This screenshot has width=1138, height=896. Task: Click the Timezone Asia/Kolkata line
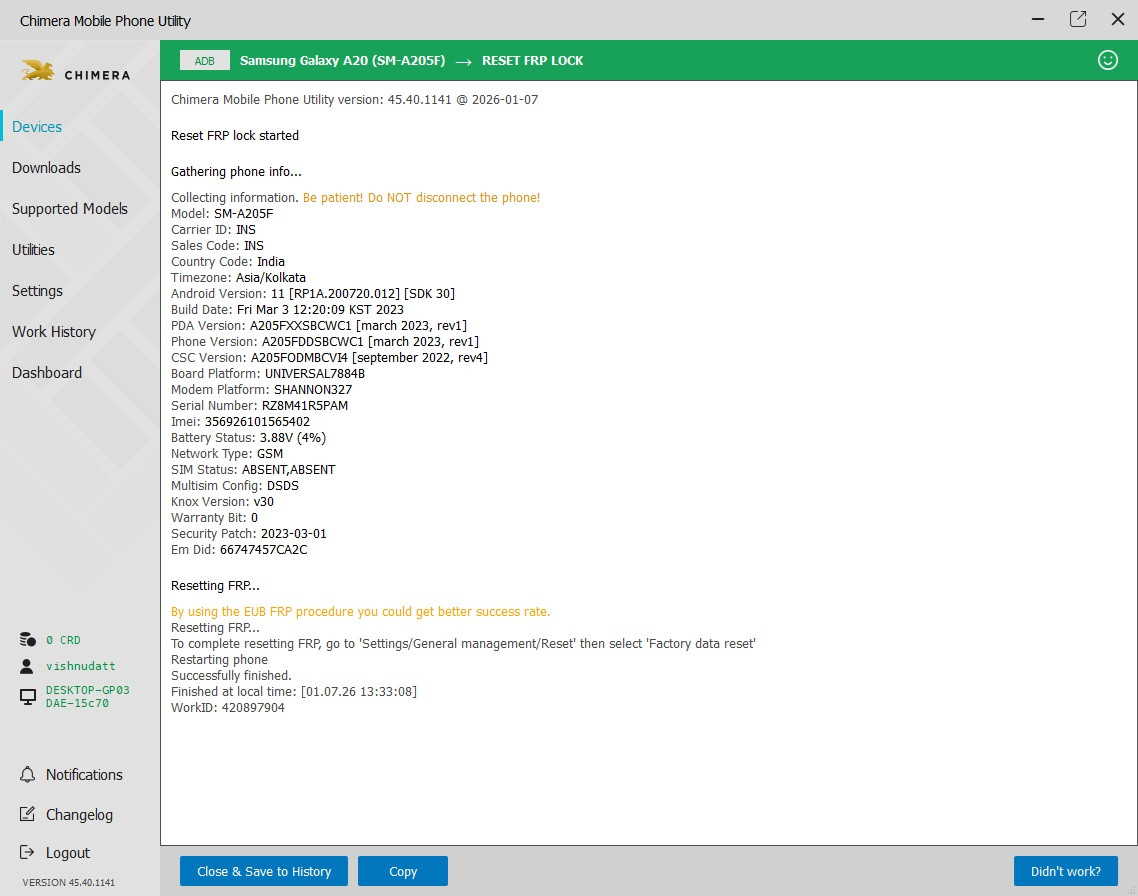238,278
